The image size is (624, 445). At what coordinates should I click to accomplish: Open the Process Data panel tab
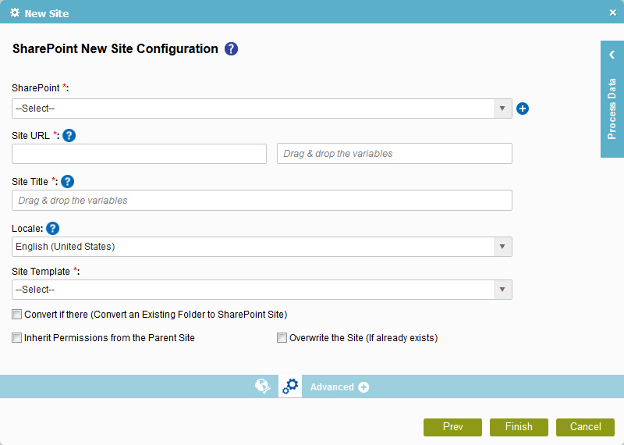click(612, 100)
